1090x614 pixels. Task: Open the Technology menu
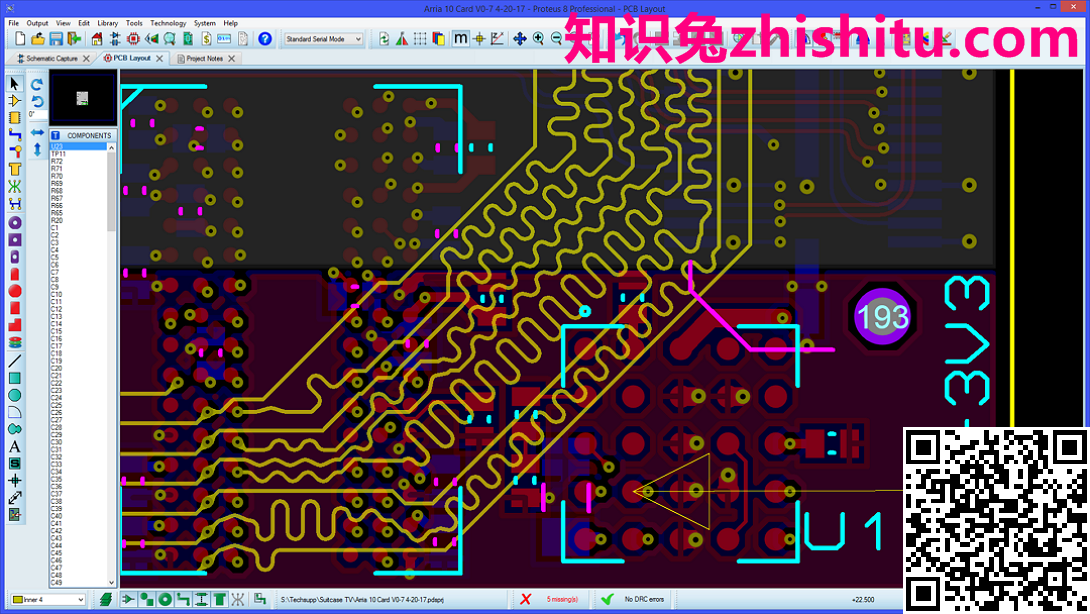point(168,23)
